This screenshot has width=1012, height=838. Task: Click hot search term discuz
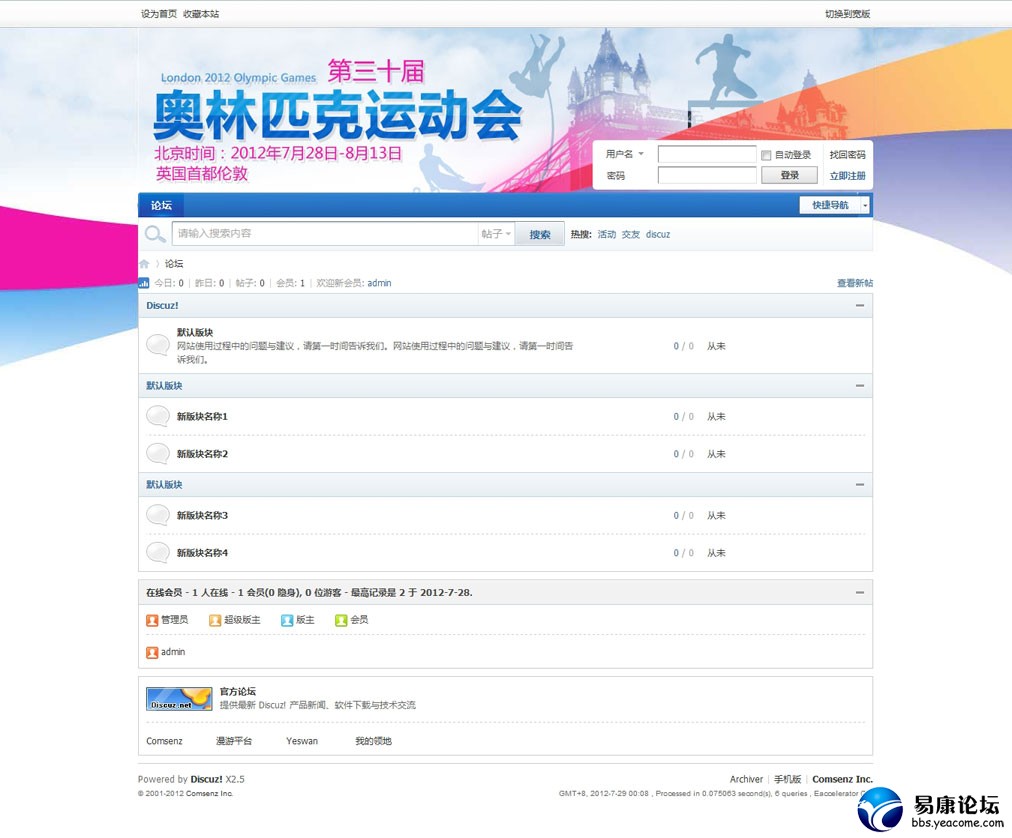(658, 234)
